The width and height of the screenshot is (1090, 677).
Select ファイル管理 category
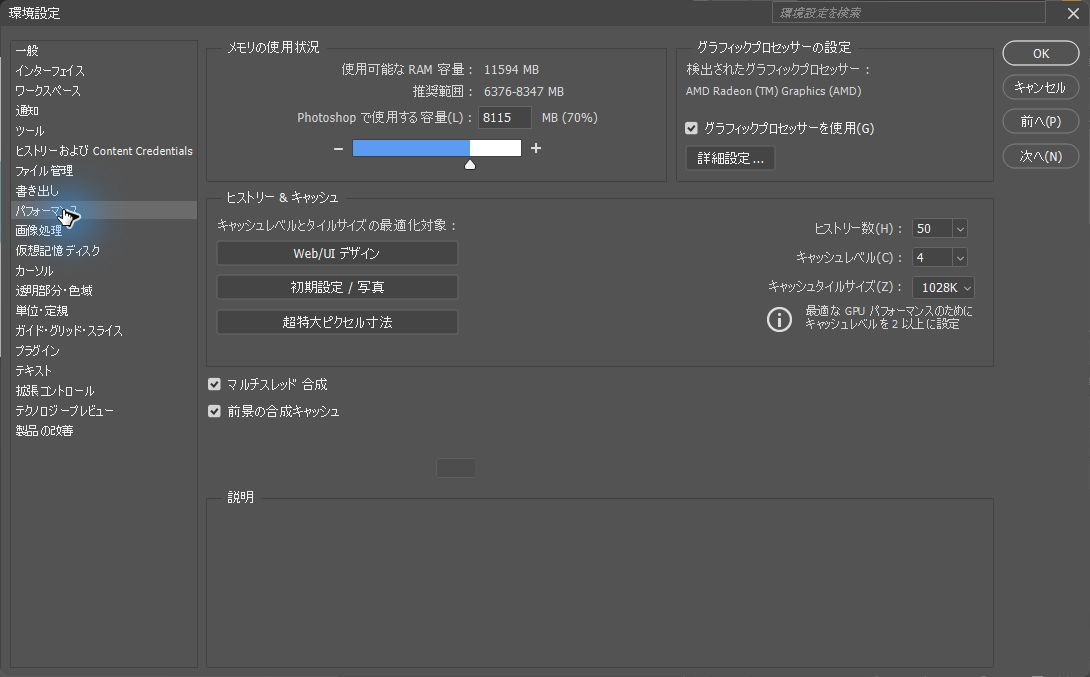tap(104, 171)
